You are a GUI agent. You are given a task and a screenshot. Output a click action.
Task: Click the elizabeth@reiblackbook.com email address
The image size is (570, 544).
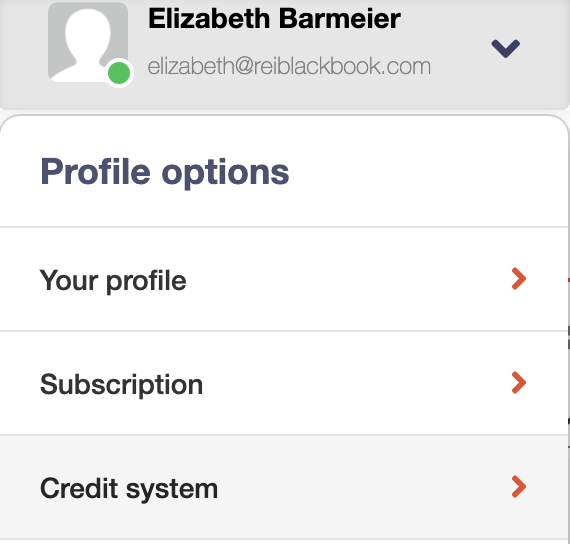[x=289, y=66]
